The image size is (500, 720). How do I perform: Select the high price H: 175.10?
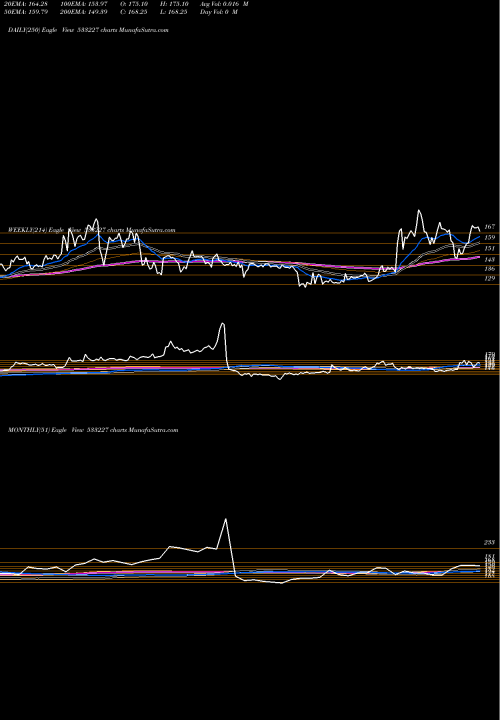(172, 4)
